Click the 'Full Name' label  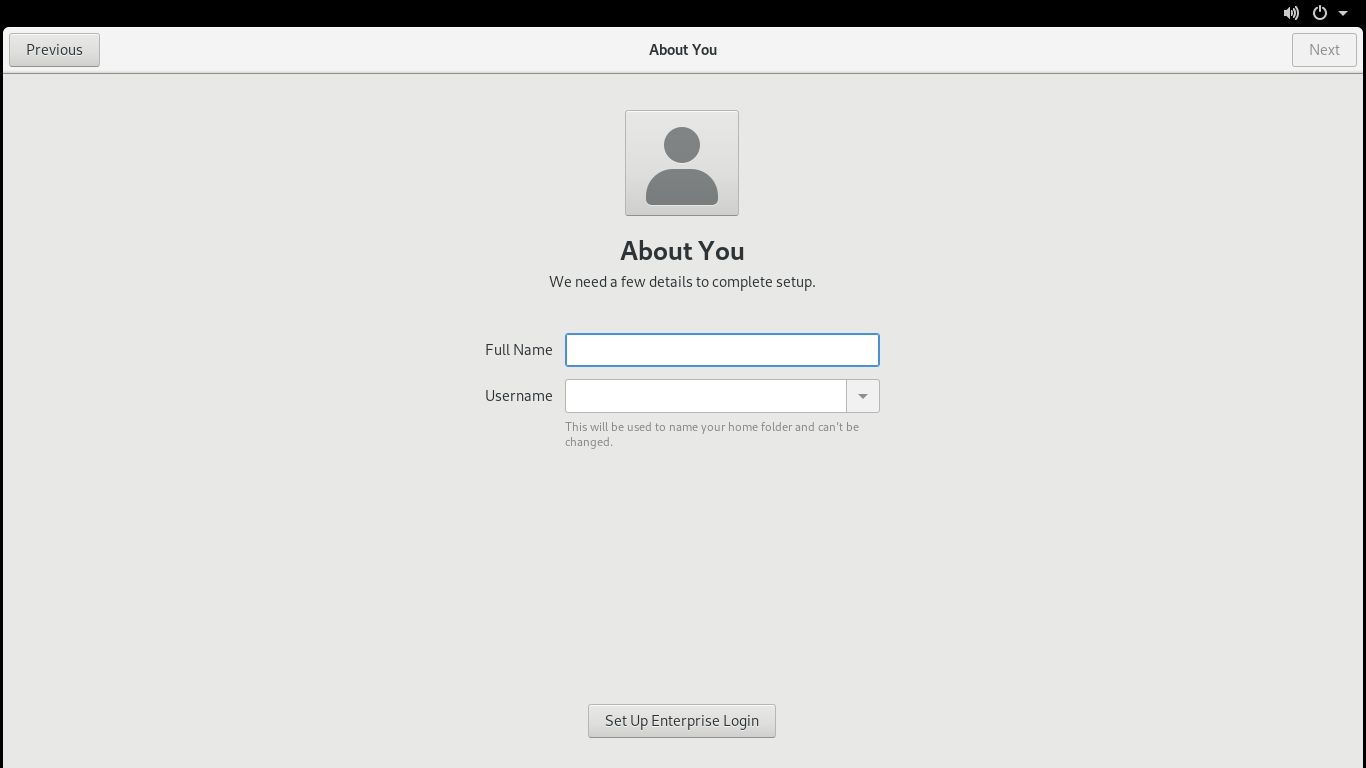(x=519, y=350)
